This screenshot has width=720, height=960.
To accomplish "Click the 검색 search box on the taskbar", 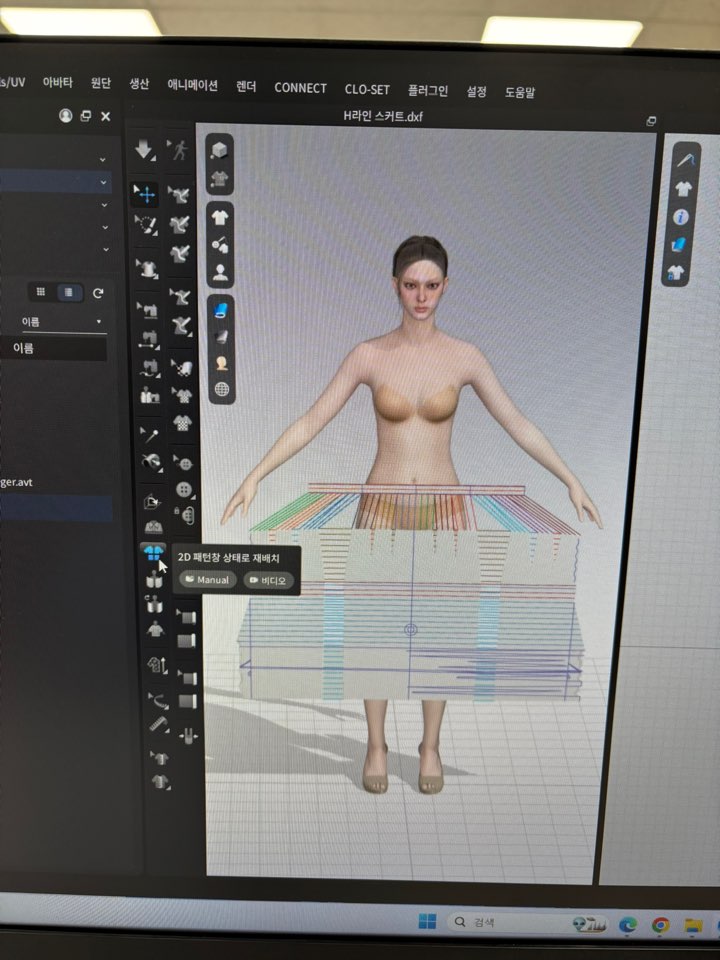I will pyautogui.click(x=500, y=921).
